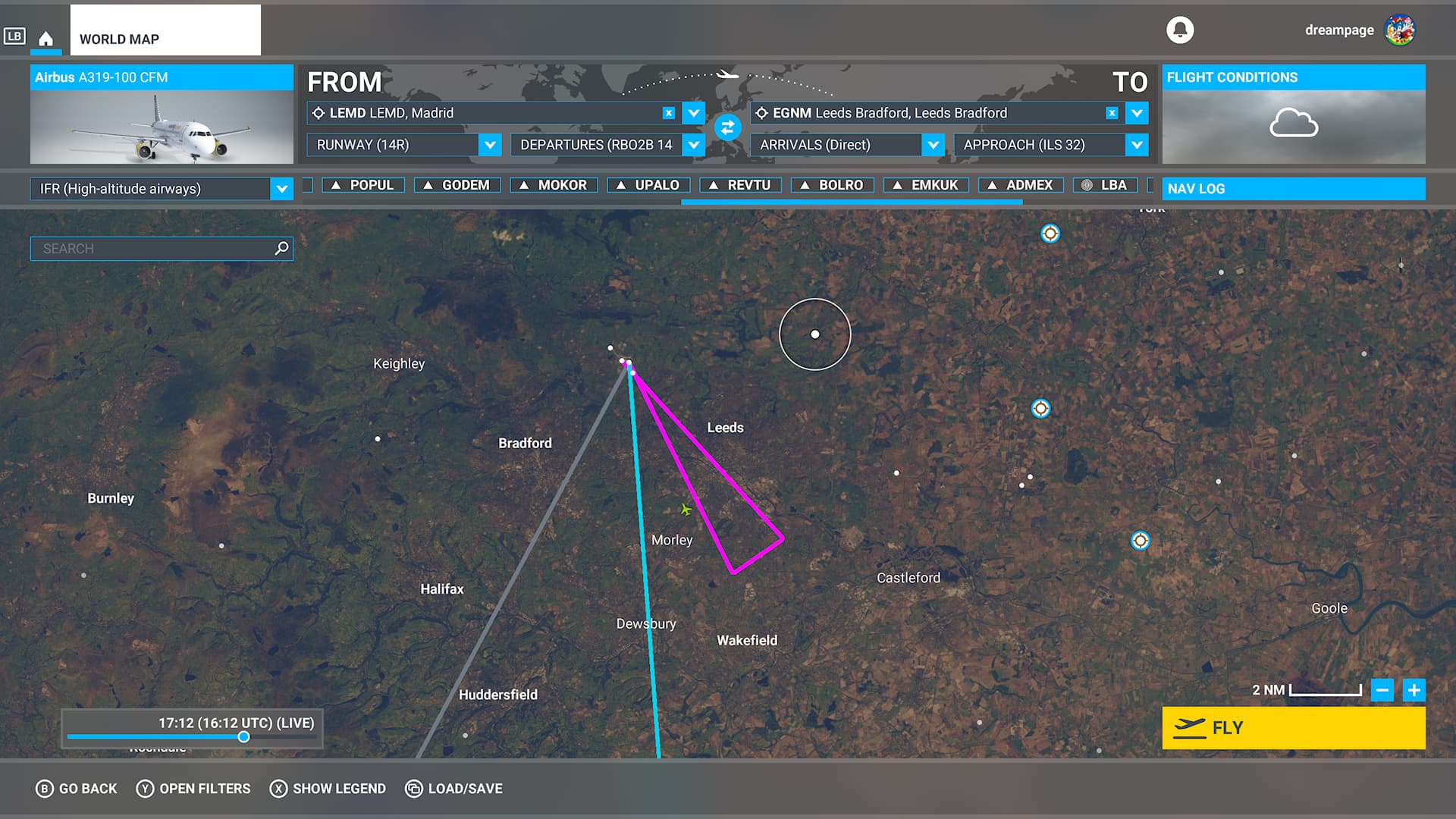
Task: Zoom in the map with plus
Action: point(1414,690)
